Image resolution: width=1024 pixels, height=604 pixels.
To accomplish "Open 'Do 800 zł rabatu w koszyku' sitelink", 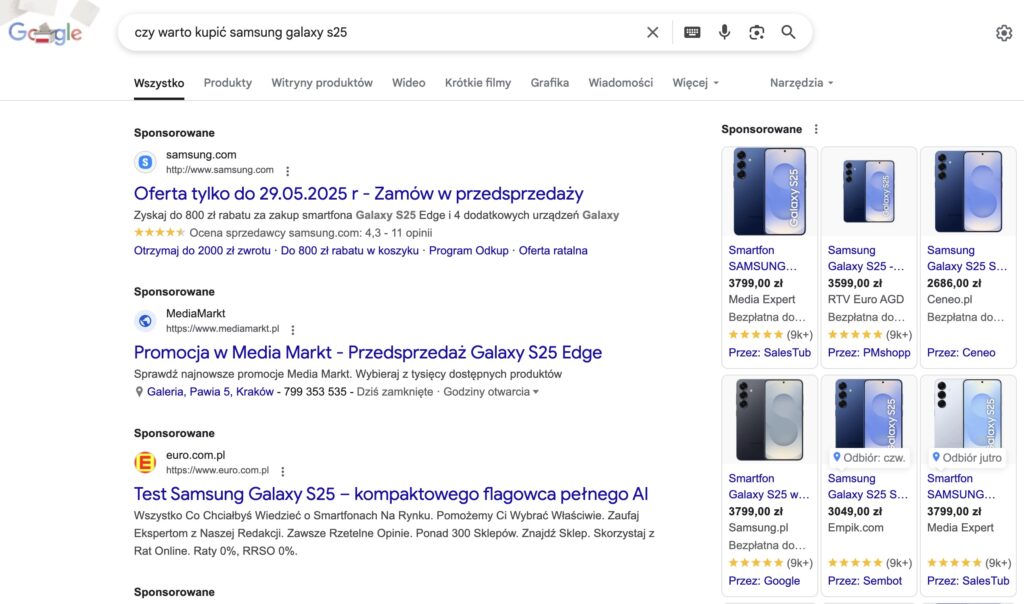I will pyautogui.click(x=349, y=251).
